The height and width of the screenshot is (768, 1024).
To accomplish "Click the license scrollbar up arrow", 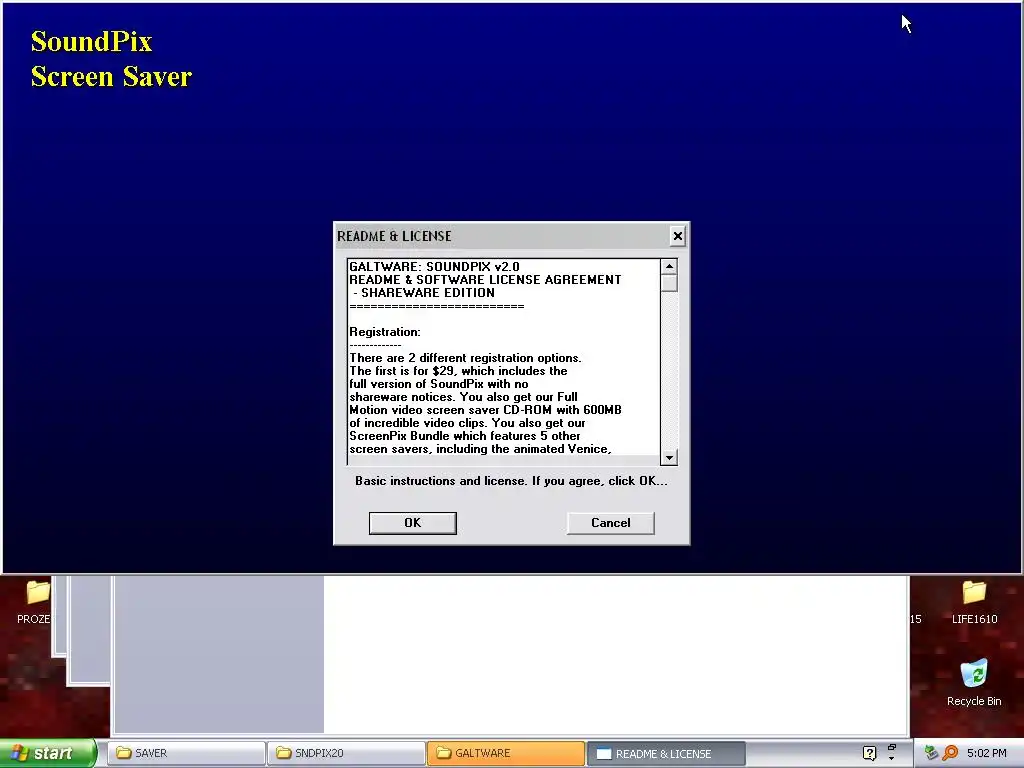I will point(669,266).
